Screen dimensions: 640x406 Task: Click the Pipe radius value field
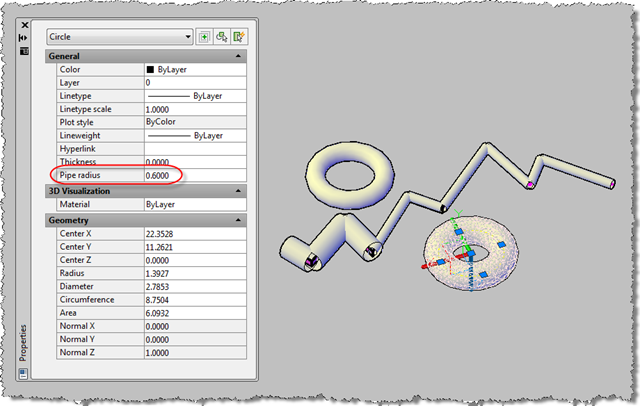click(195, 175)
